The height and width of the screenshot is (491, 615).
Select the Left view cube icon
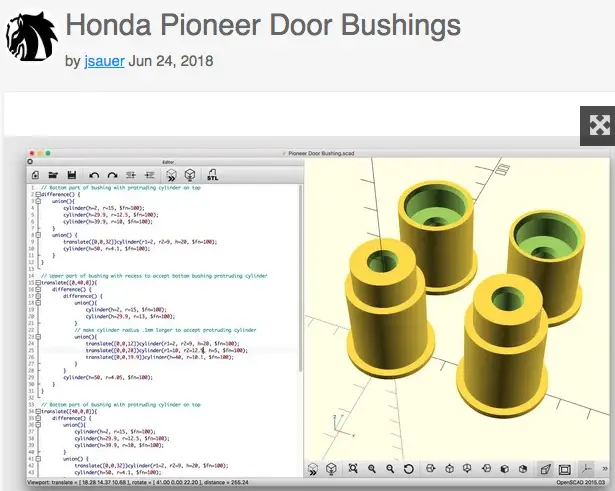point(486,469)
